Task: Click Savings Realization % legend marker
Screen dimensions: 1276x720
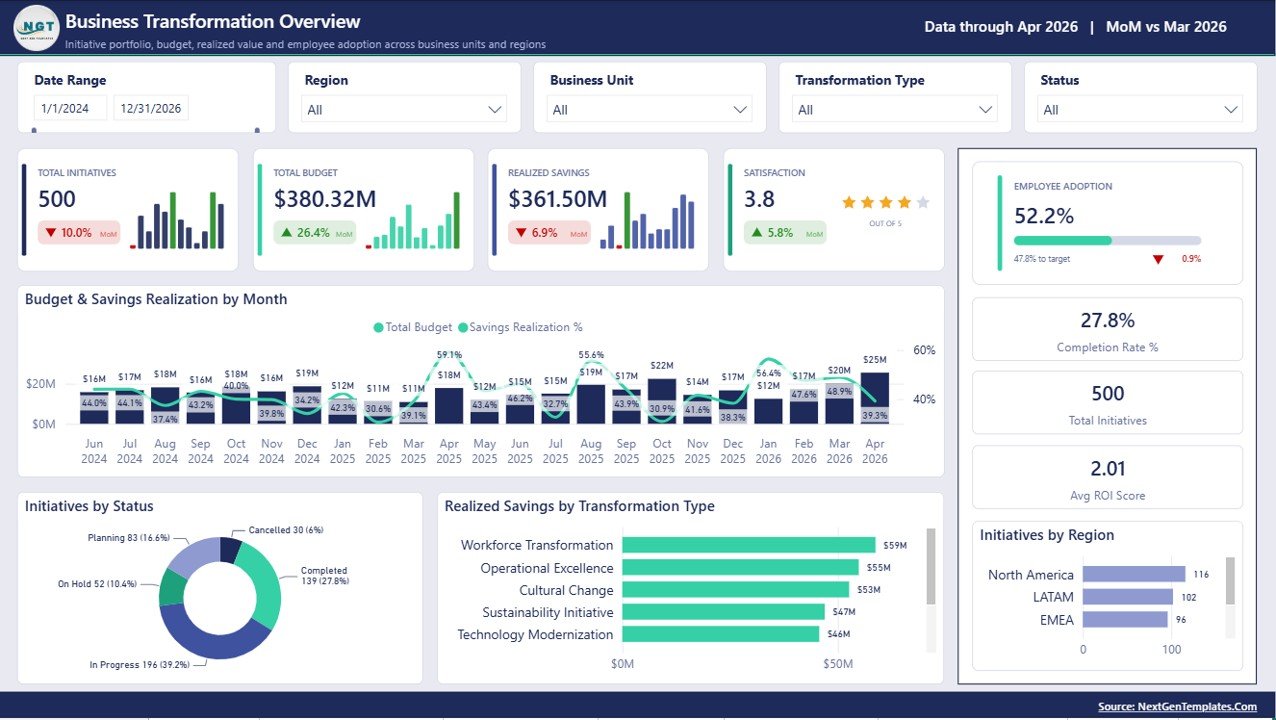Action: click(x=463, y=327)
